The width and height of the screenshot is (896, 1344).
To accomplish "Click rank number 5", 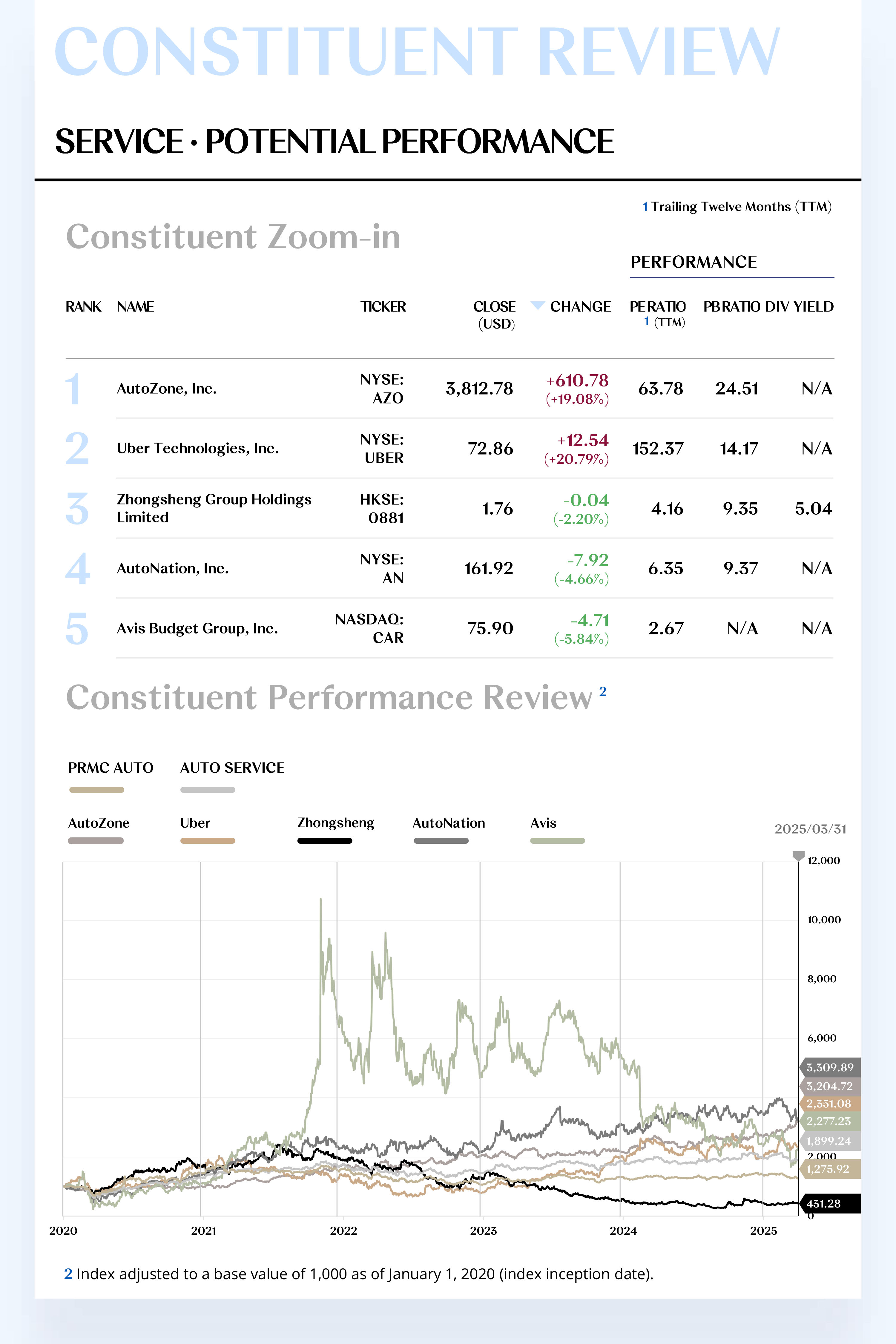I will pos(76,629).
